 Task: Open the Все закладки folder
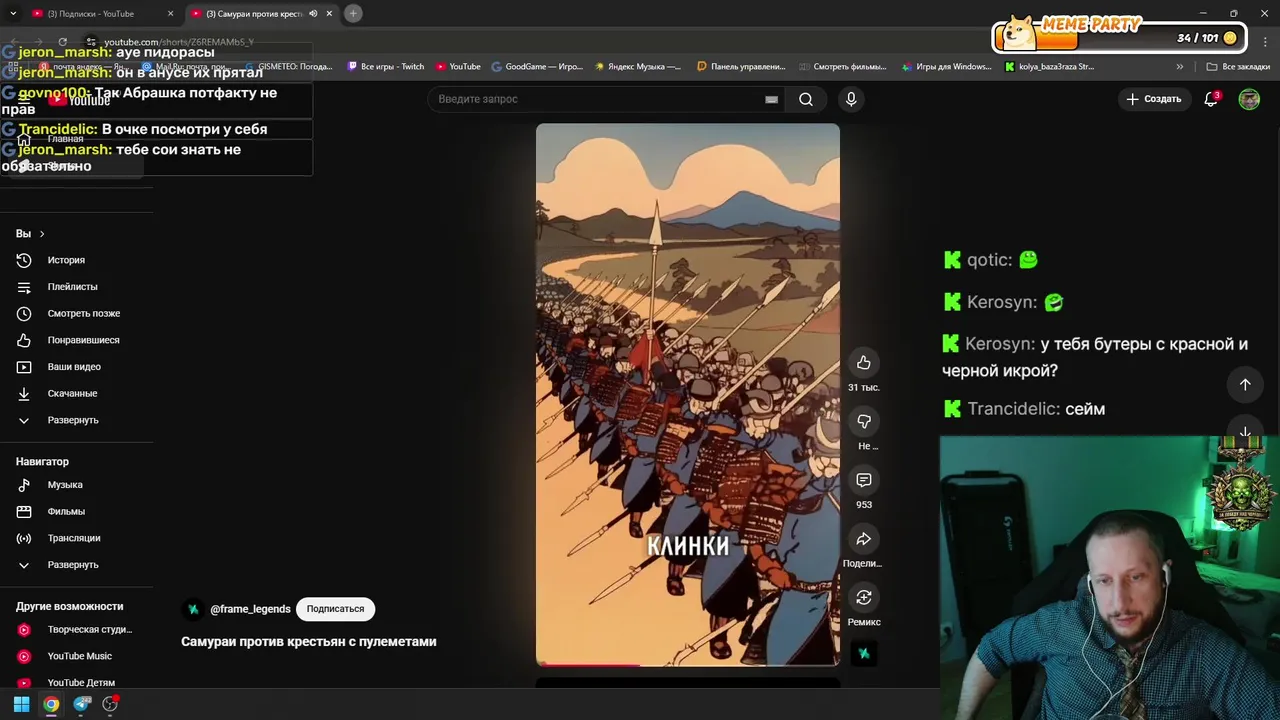[x=1238, y=67]
